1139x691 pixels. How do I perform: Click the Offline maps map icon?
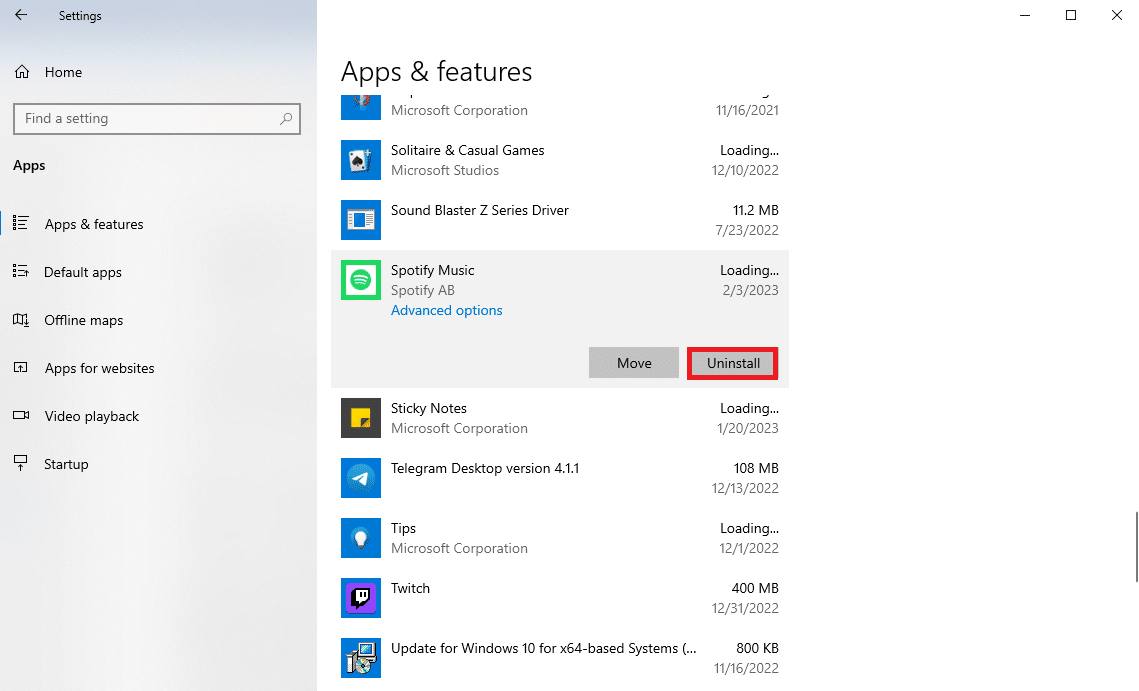tap(21, 320)
